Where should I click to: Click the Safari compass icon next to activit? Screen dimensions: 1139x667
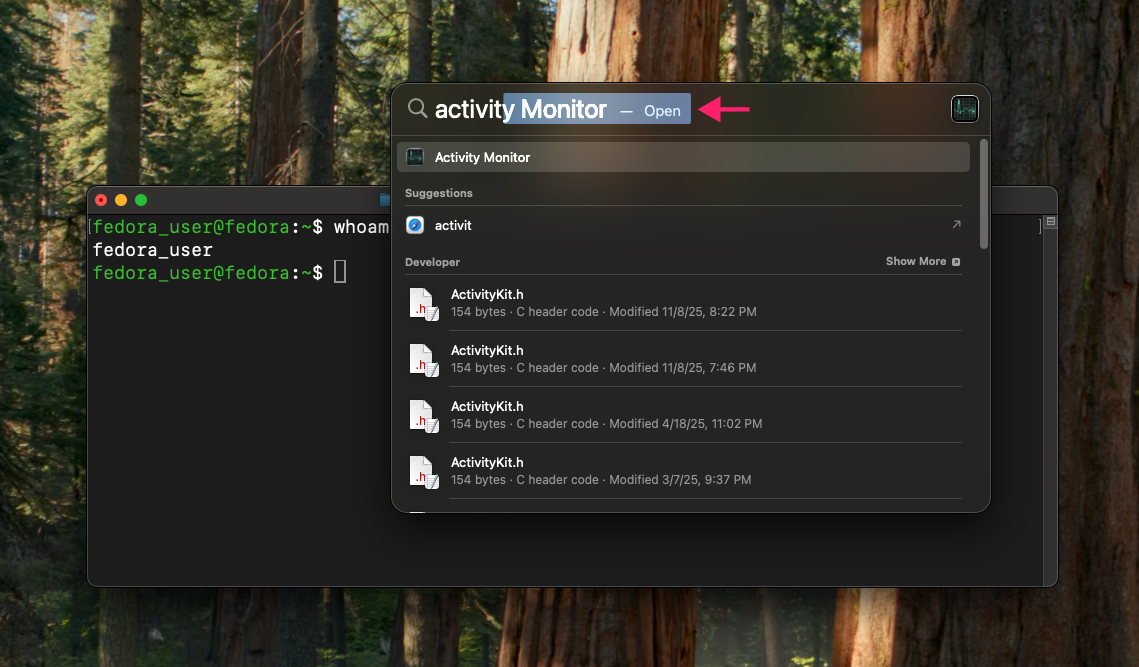(415, 225)
